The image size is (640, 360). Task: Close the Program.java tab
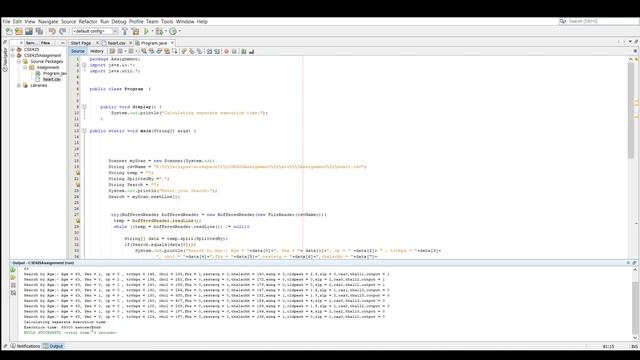point(172,43)
